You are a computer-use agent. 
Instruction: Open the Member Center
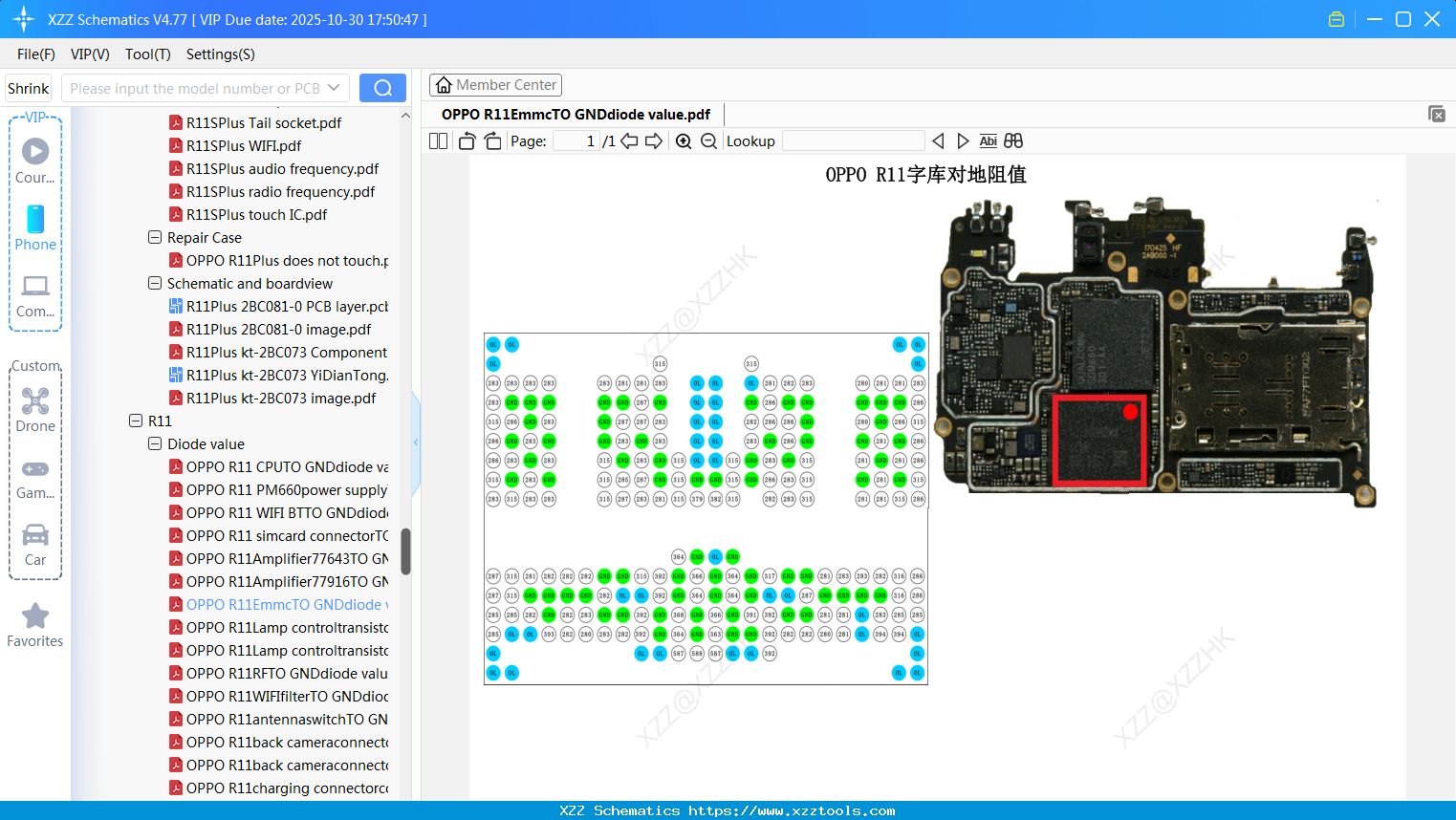pos(495,85)
